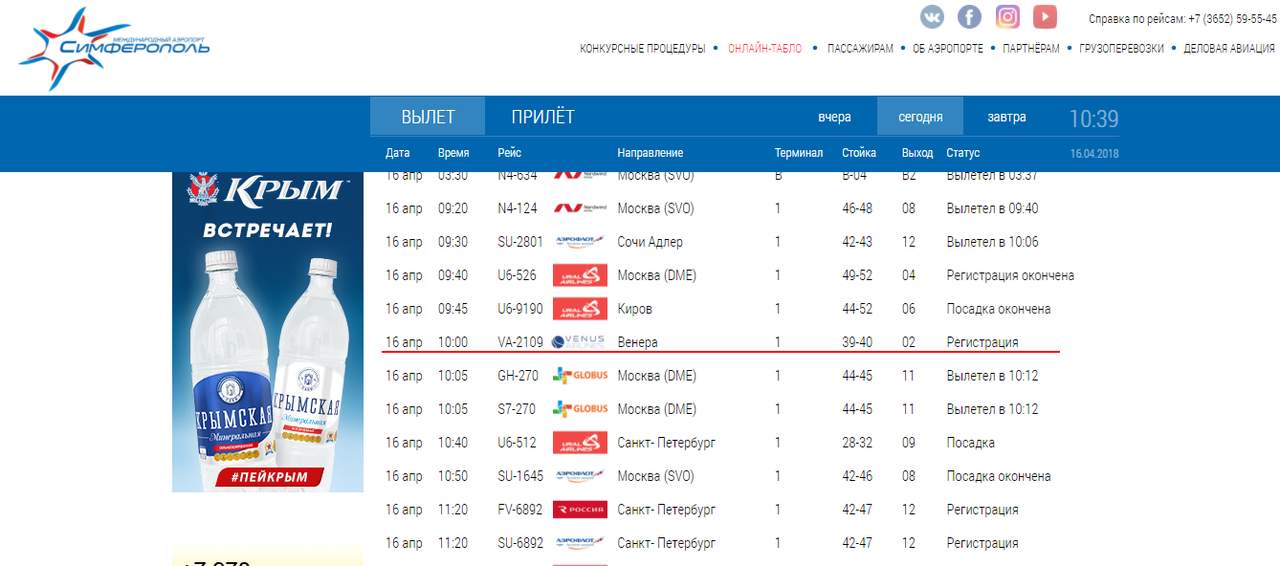Viewport: 1280px width, 566px height.
Task: Open the ОБ АЭРОПОРТЕ menu item
Action: tap(948, 48)
